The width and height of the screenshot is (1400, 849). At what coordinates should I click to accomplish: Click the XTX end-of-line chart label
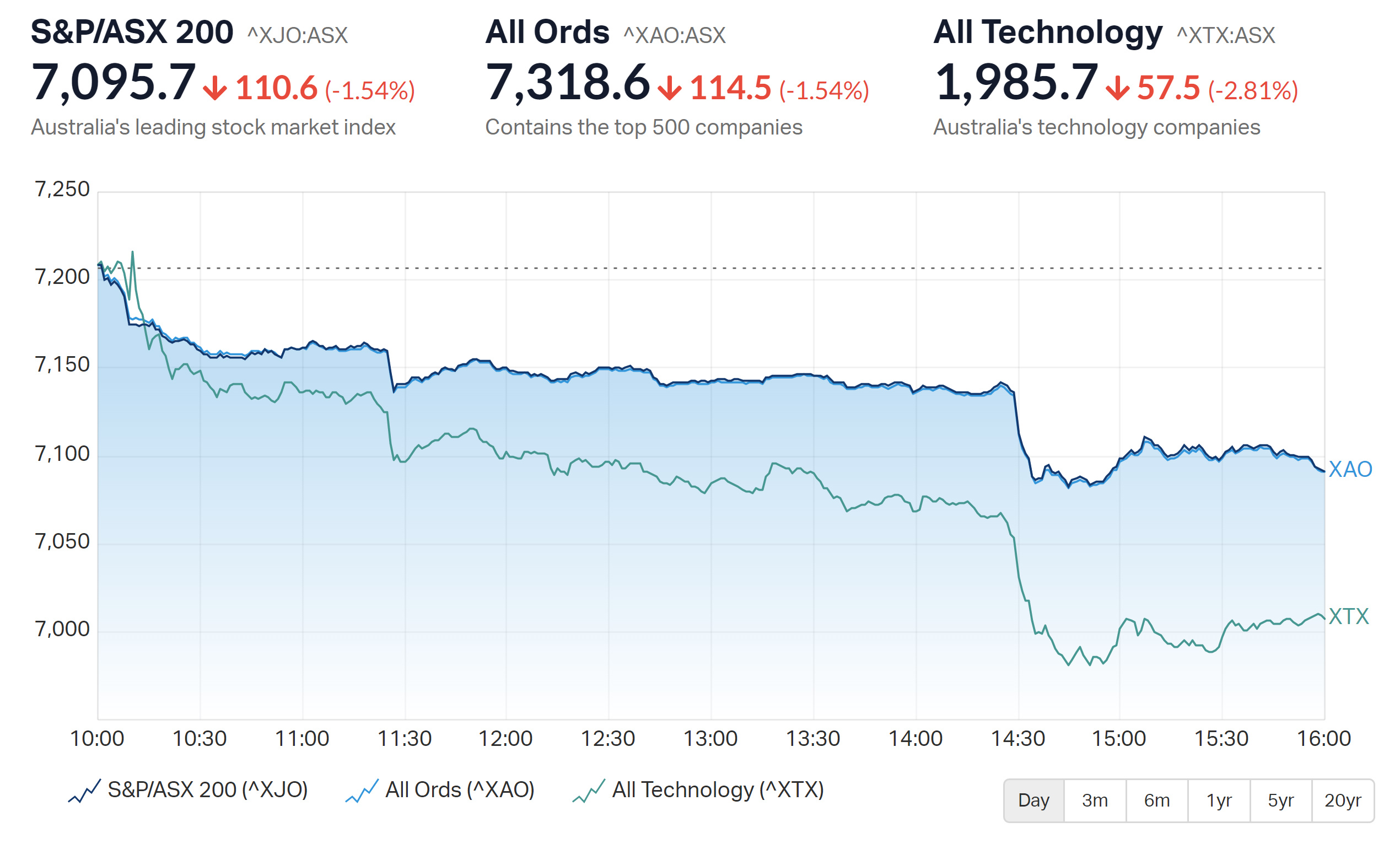point(1348,616)
